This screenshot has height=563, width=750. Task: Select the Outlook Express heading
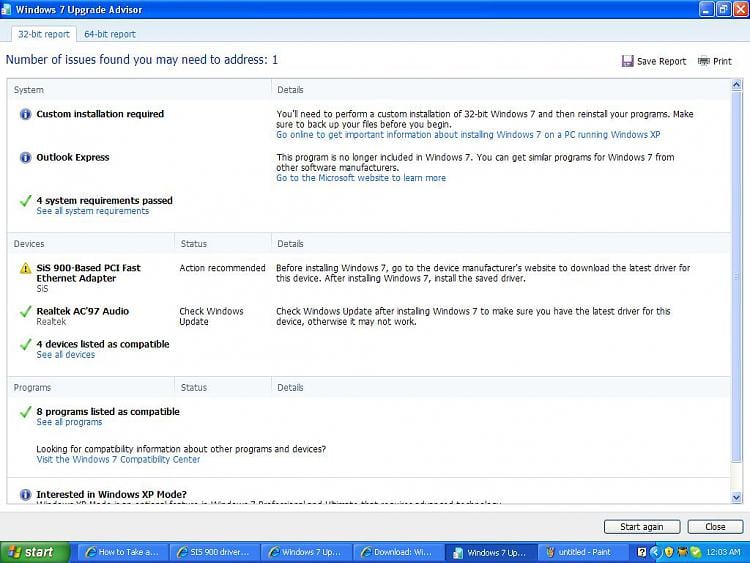pyautogui.click(x=73, y=157)
